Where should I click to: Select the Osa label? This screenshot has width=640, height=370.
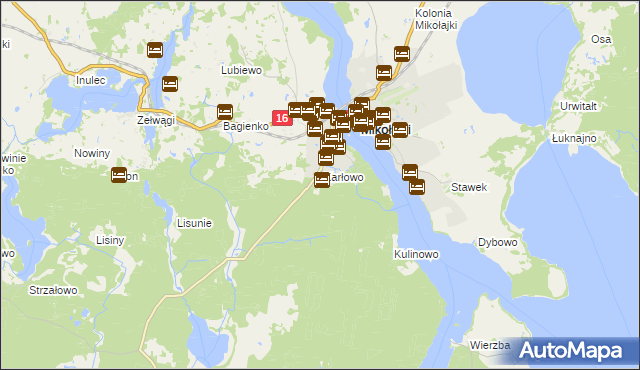[601, 39]
